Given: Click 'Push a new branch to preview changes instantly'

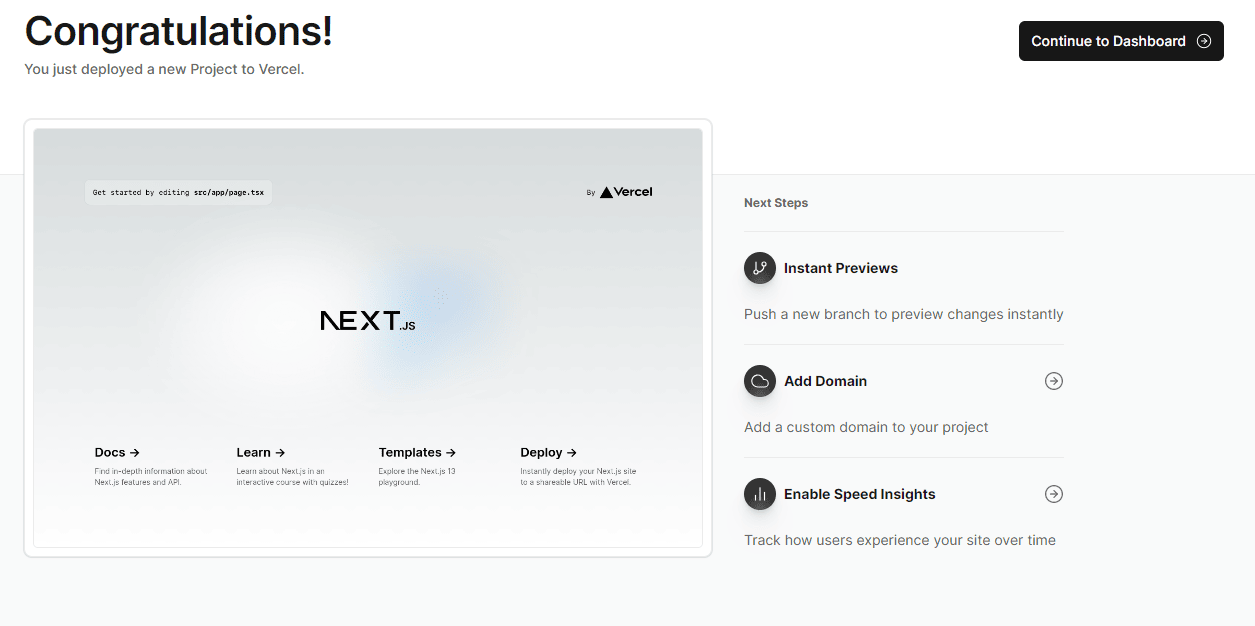Looking at the screenshot, I should [904, 314].
